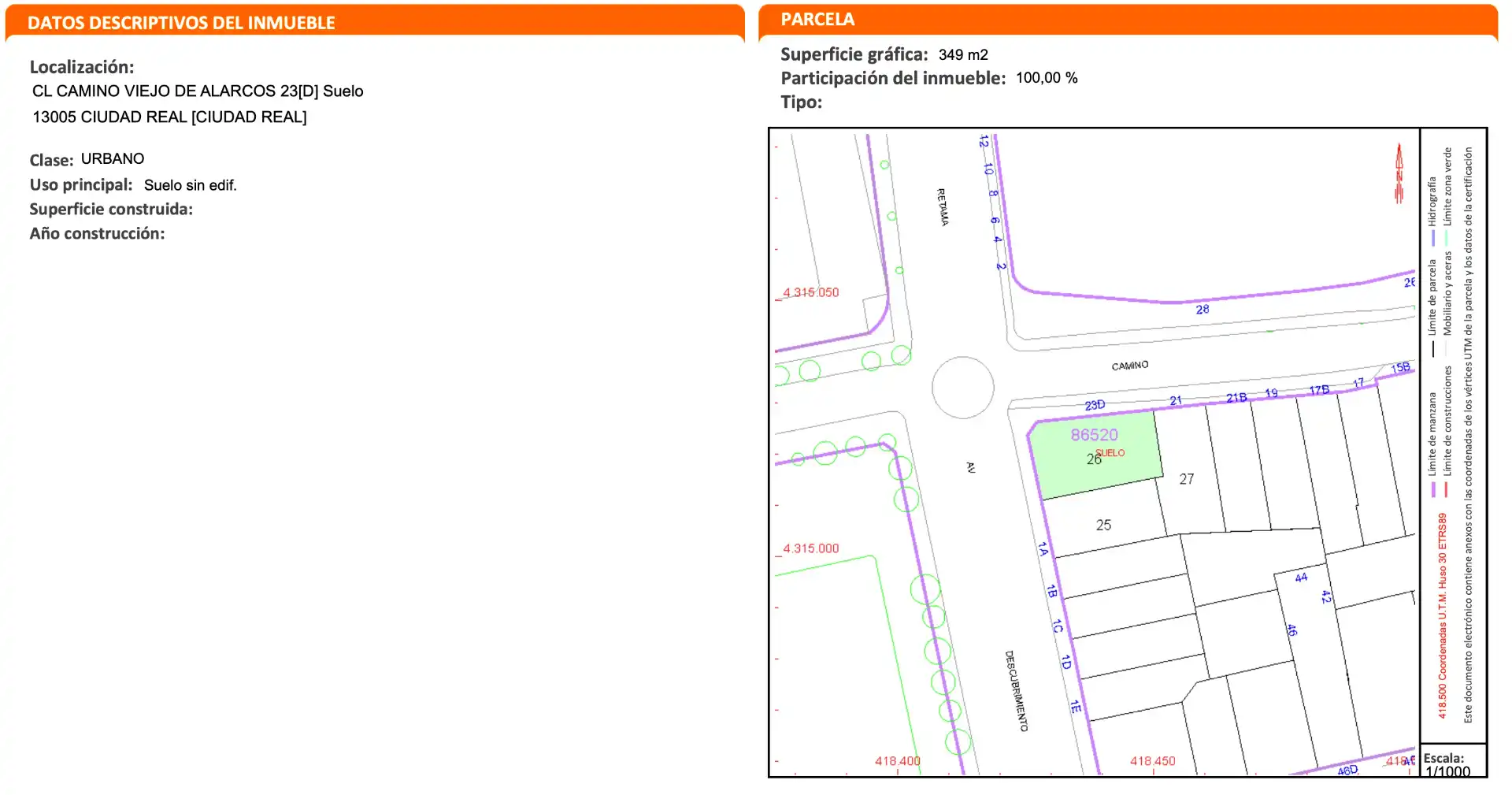The height and width of the screenshot is (795, 1512).
Task: Click coordinate label 418.450
Action: click(x=1152, y=761)
